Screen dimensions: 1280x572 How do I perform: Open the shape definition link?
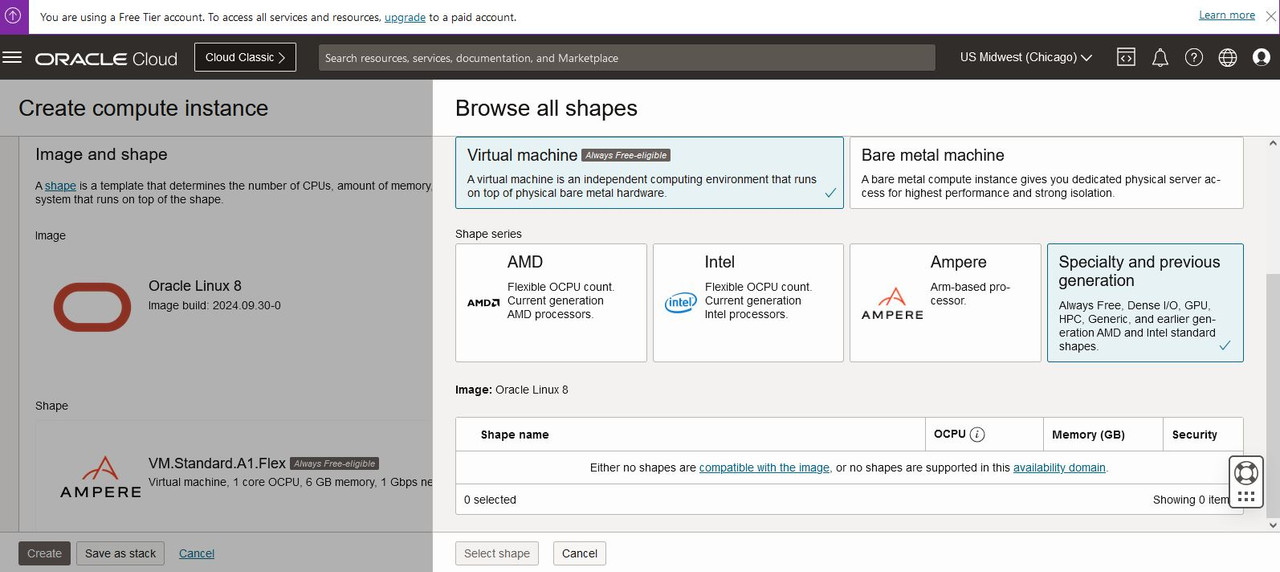click(60, 186)
